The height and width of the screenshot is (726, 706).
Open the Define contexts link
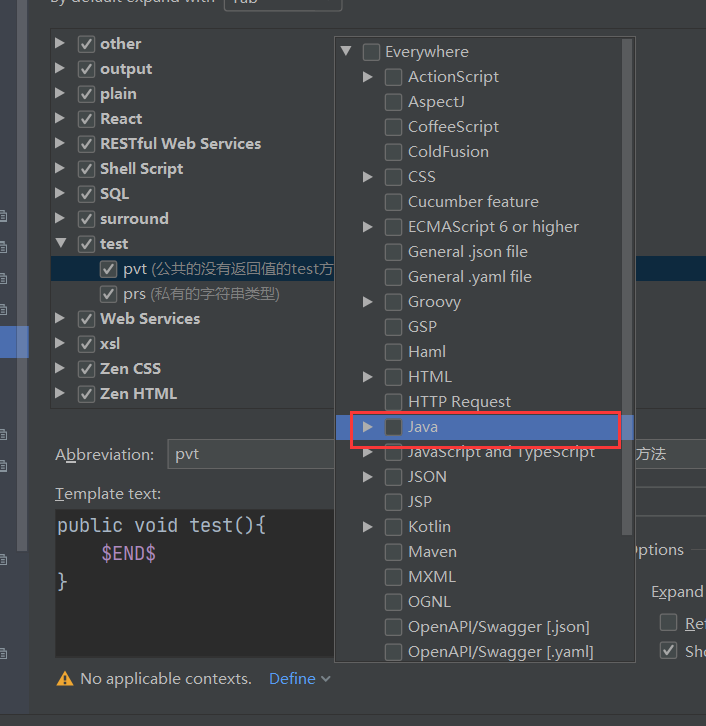point(292,679)
